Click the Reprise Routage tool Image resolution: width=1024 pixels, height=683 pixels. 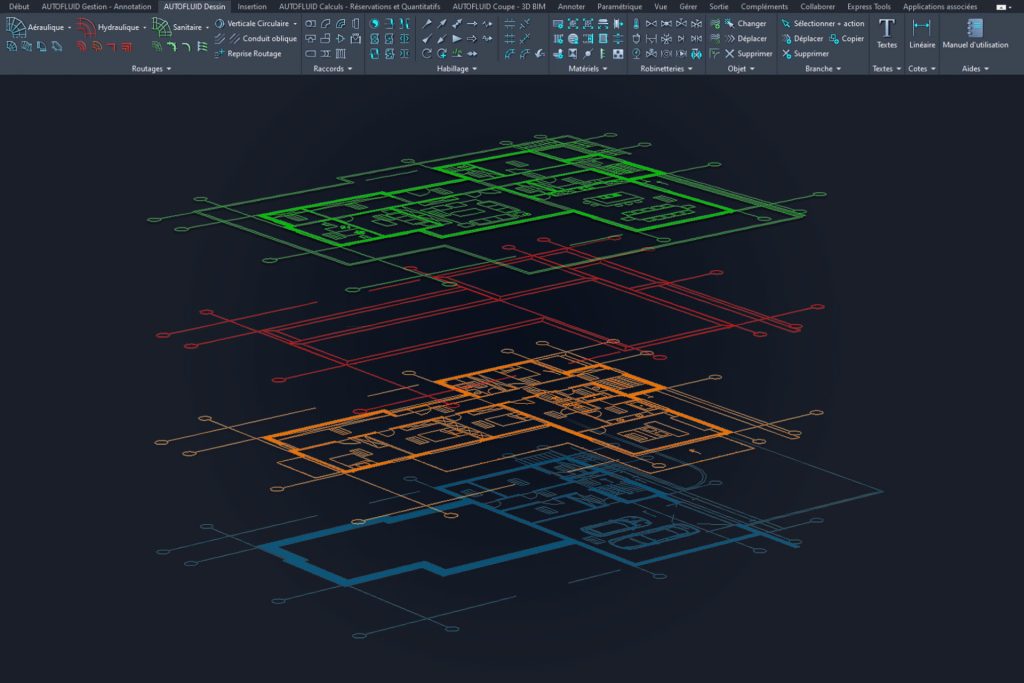point(248,53)
